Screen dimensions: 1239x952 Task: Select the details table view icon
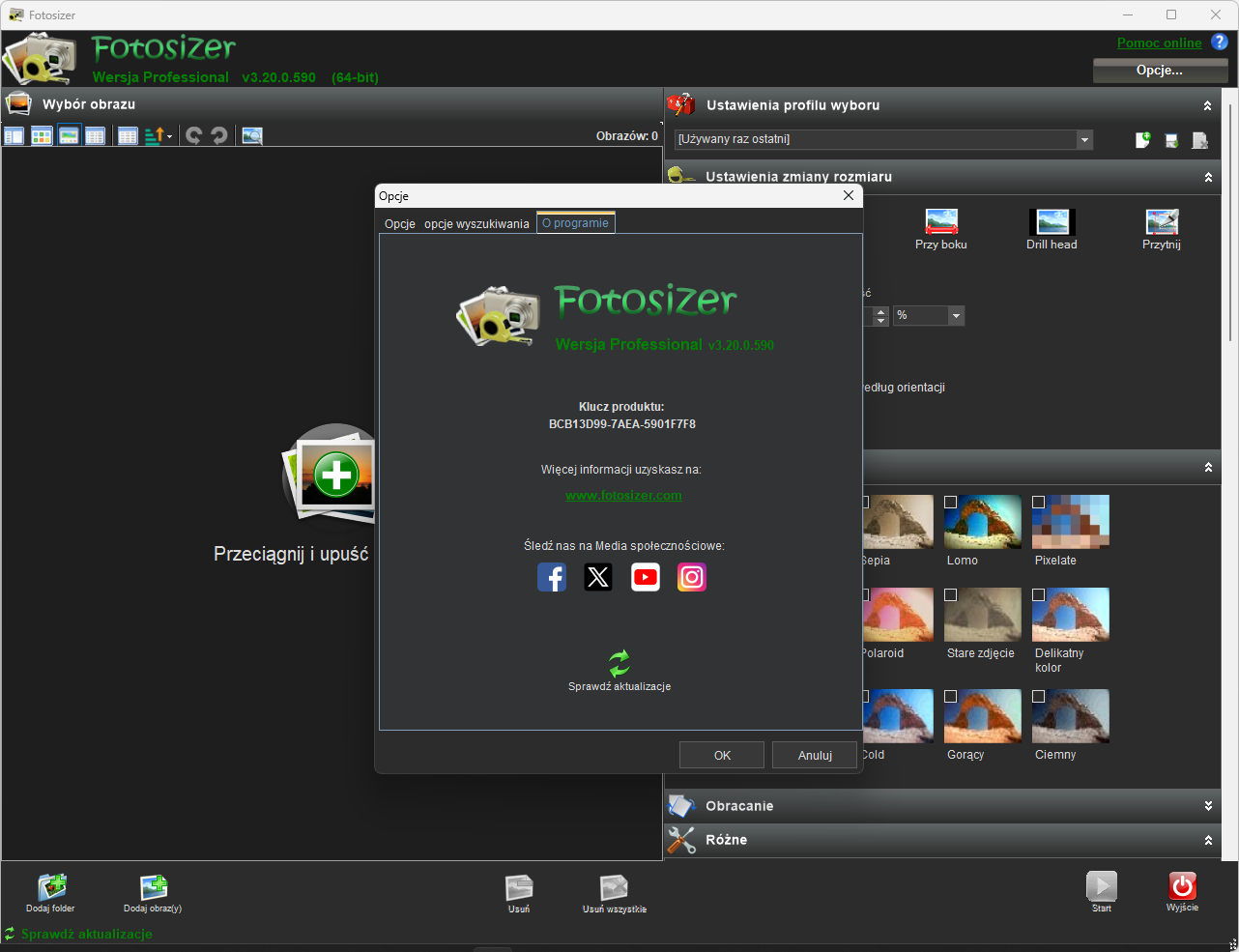(x=128, y=136)
